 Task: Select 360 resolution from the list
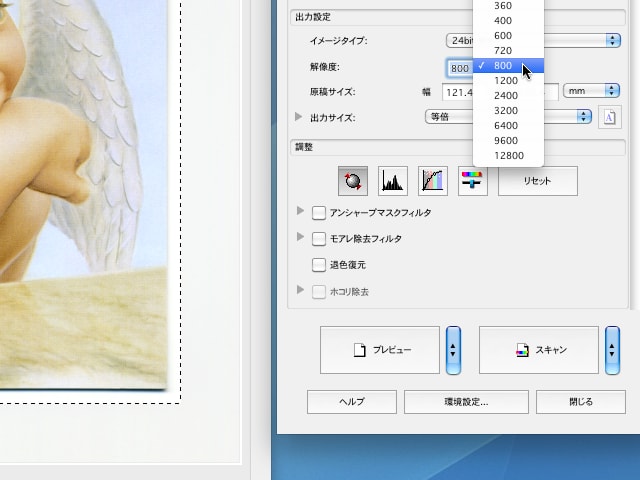[508, 6]
